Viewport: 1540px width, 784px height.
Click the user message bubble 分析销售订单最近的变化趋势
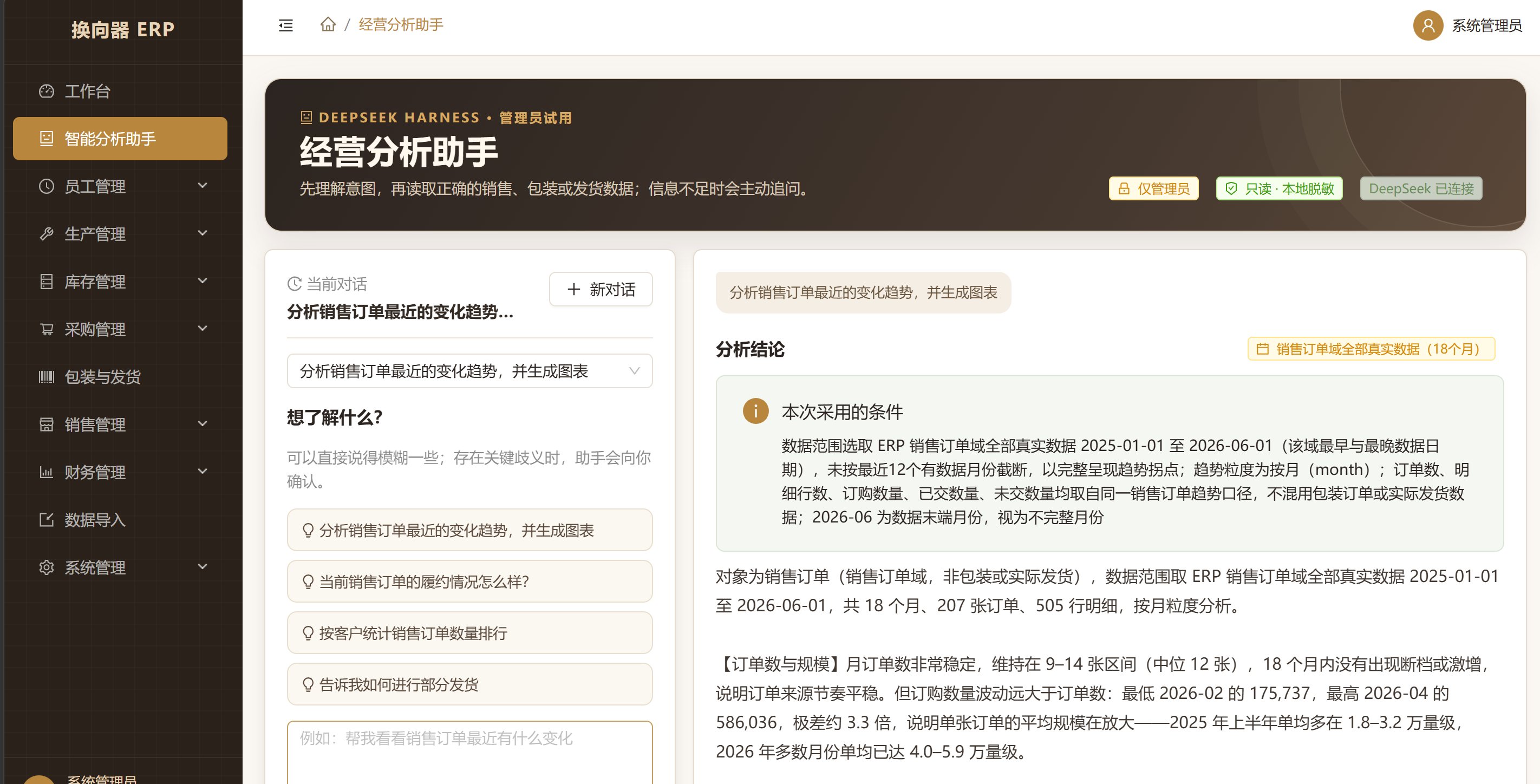(x=863, y=292)
